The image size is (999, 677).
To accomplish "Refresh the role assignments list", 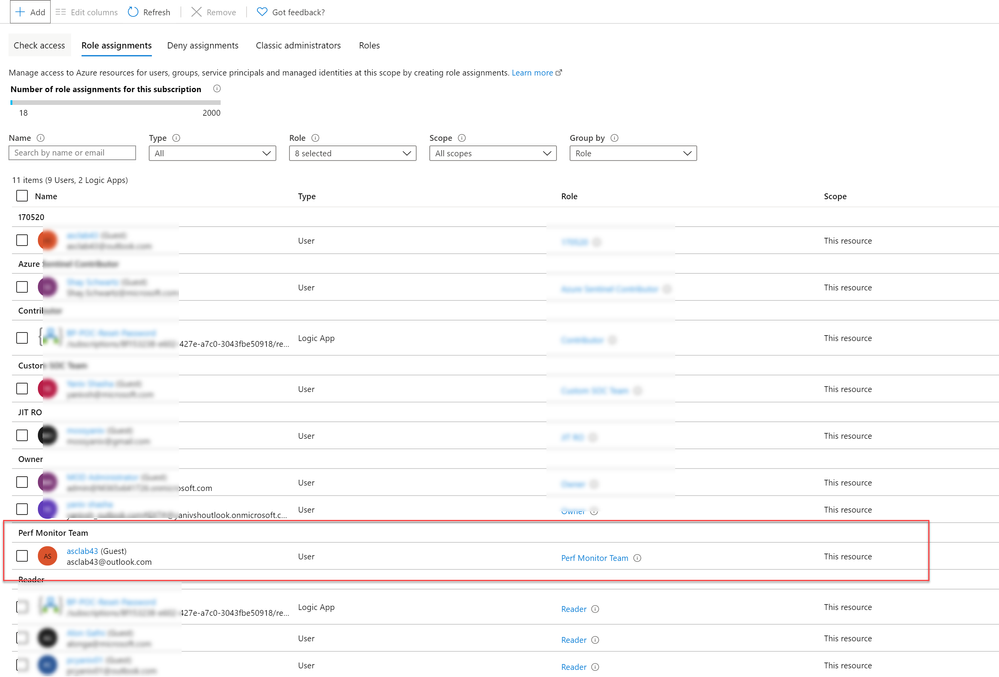I will (149, 12).
